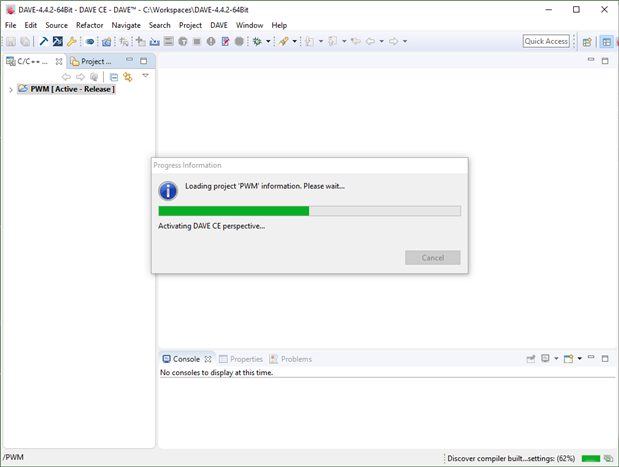
Task: Select PWM [Active - Release] project
Action: pos(66,89)
